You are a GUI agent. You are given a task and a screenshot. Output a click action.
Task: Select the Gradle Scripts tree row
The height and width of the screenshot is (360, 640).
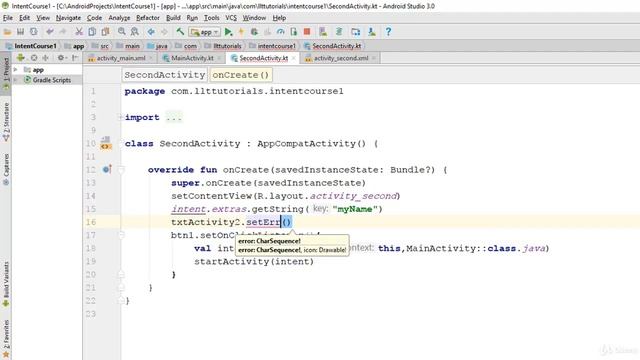click(x=47, y=80)
